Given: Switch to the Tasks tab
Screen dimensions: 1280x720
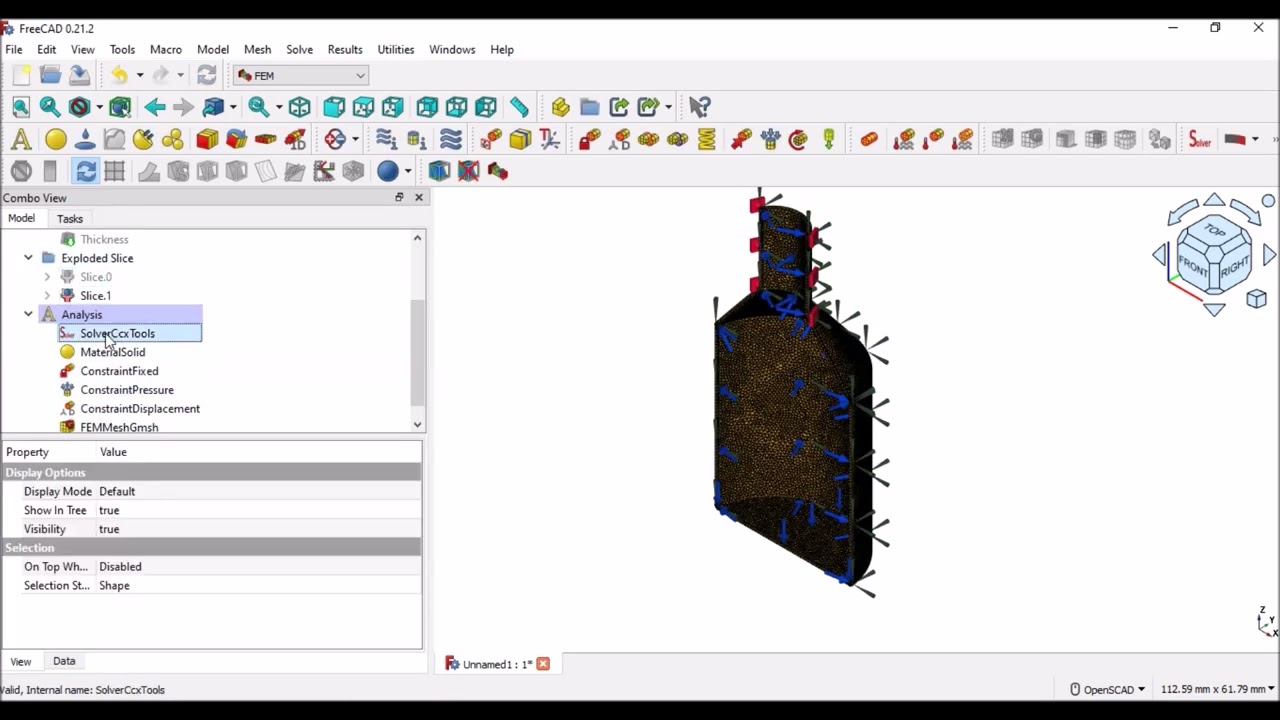Looking at the screenshot, I should [x=70, y=219].
